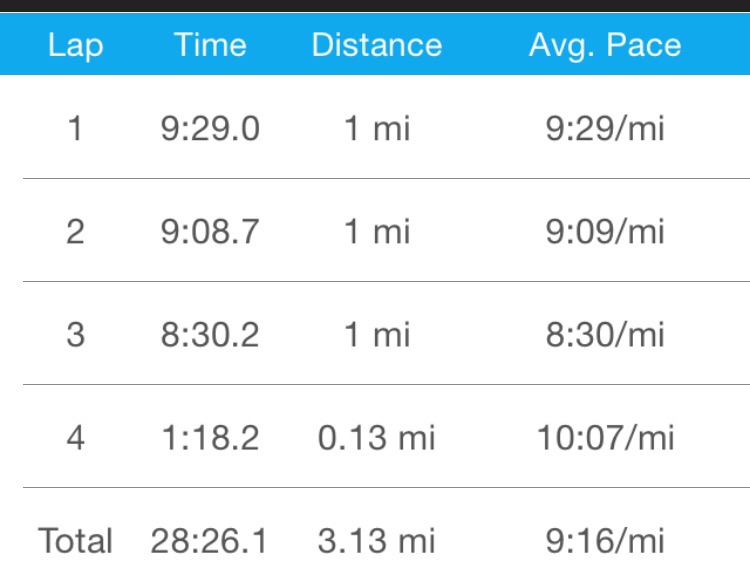This screenshot has height=579, width=750.
Task: Tap total distance 3.13 mi
Action: (x=376, y=541)
